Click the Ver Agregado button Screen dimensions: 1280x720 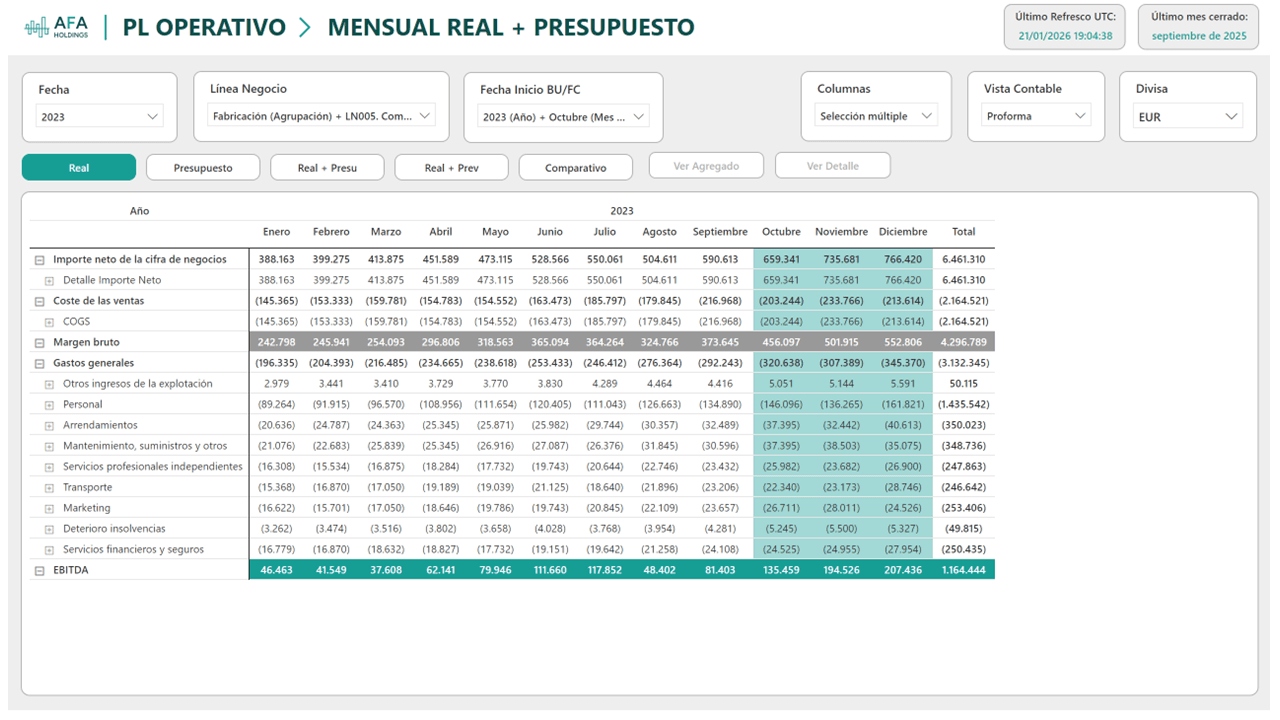(x=707, y=166)
